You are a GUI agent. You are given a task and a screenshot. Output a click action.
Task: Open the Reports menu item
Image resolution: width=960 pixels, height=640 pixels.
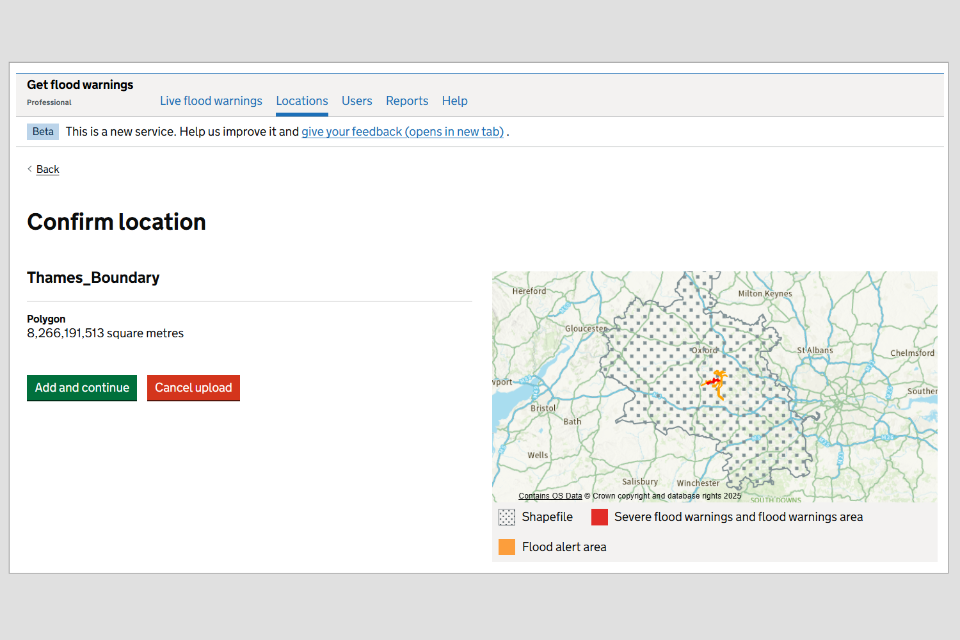click(x=407, y=101)
